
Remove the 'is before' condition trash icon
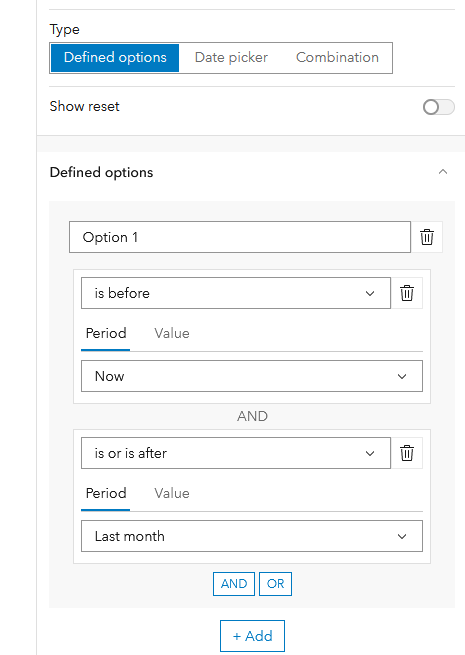[407, 293]
